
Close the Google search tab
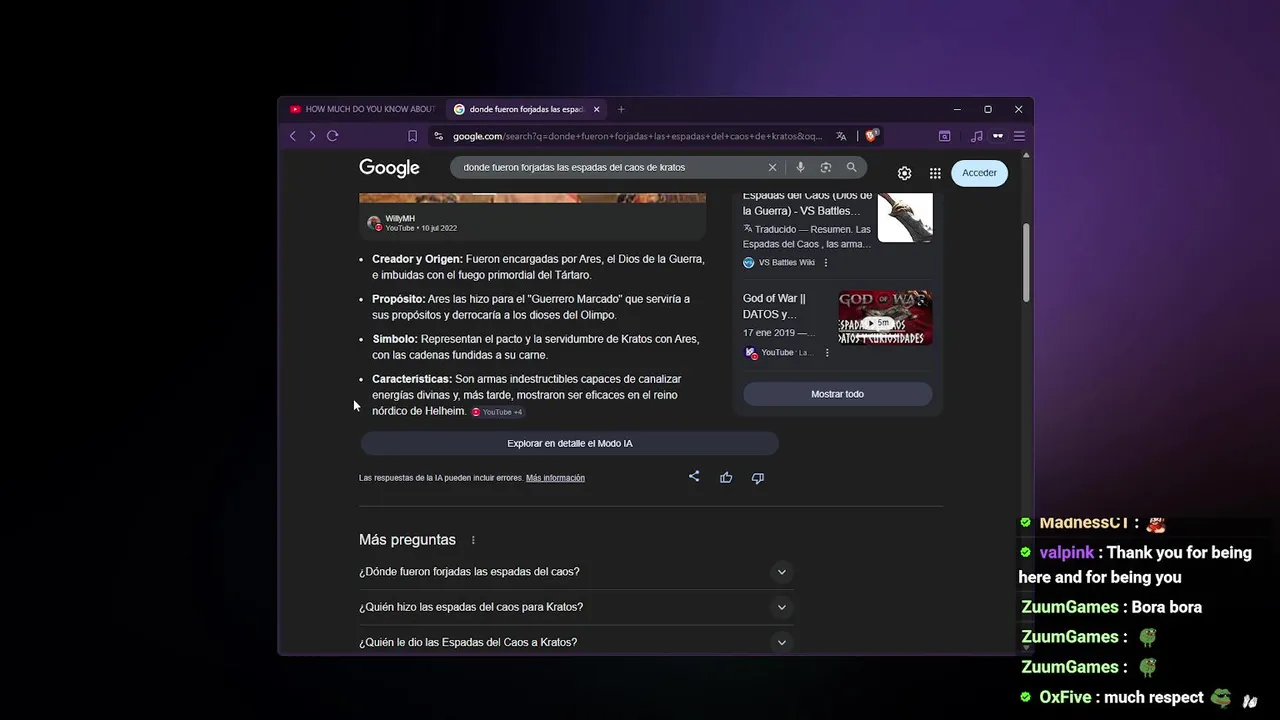[x=597, y=109]
